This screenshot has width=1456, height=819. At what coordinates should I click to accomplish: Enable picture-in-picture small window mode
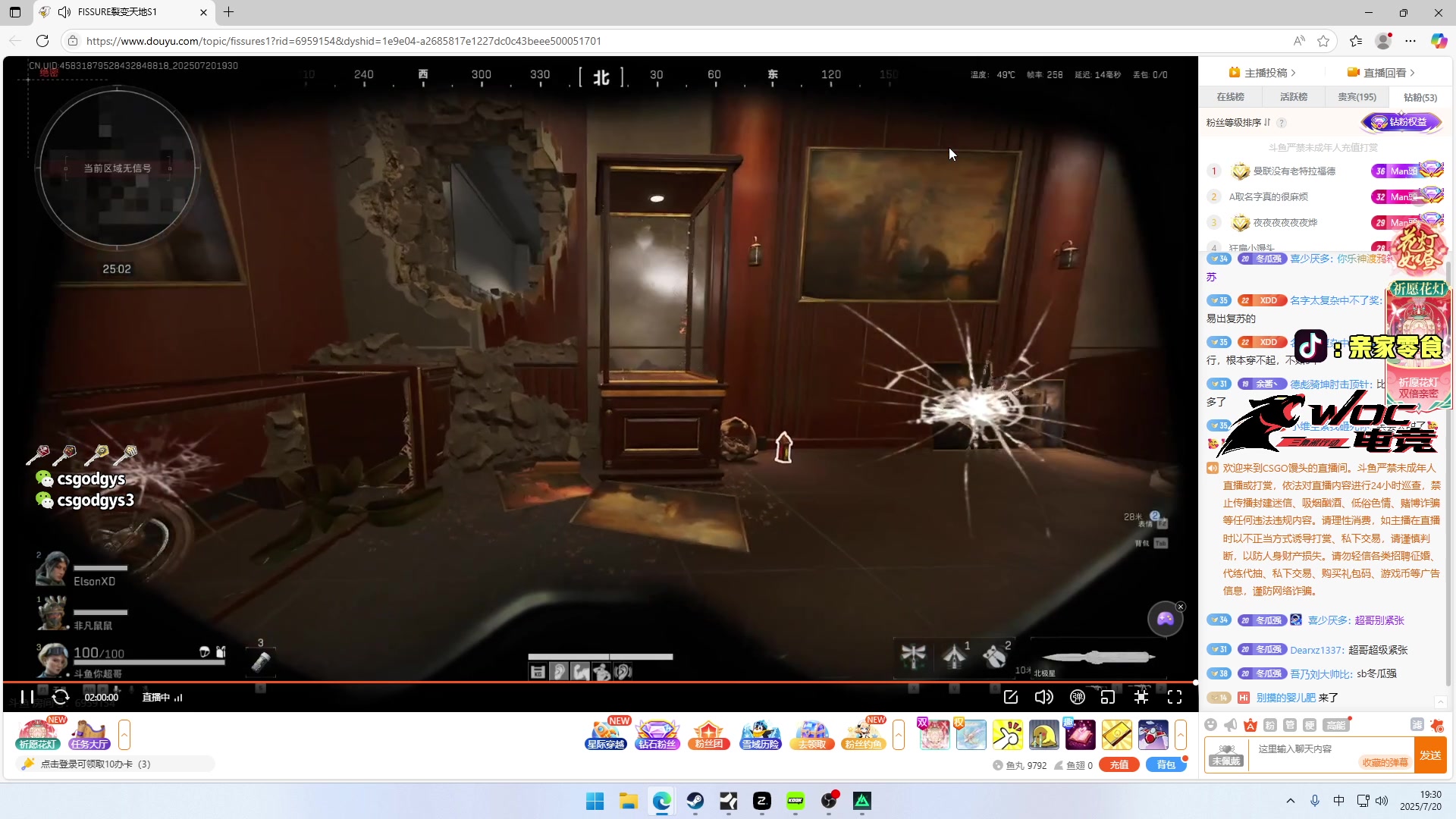pyautogui.click(x=1108, y=697)
